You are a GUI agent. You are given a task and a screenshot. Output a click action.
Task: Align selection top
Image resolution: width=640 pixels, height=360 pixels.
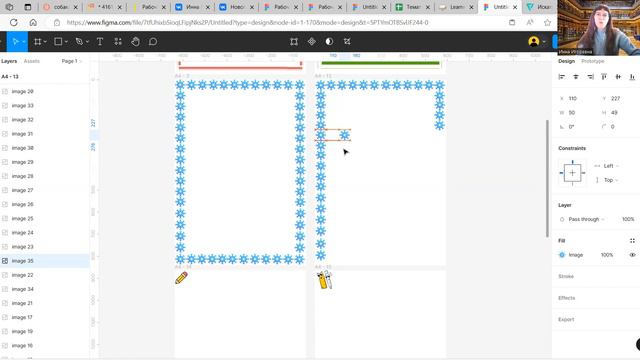(604, 77)
